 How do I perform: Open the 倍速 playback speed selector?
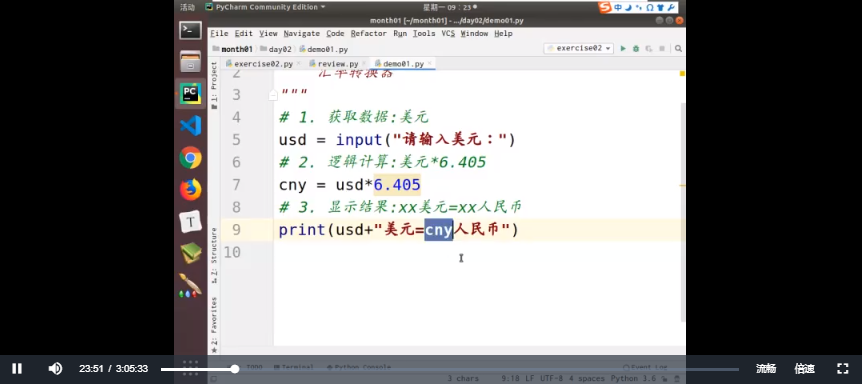(x=804, y=369)
